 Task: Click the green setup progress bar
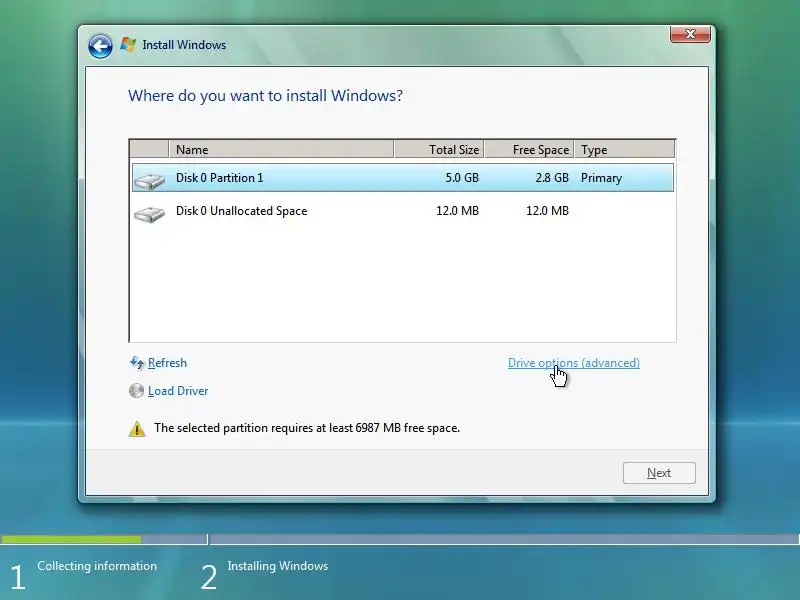tap(71, 539)
